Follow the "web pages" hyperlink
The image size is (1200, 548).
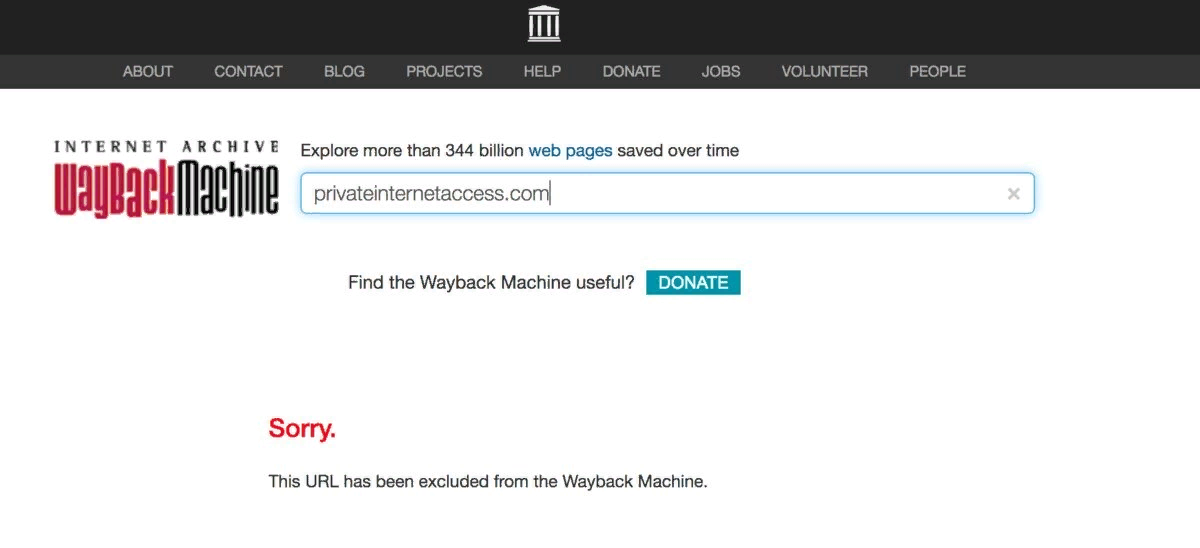(x=570, y=151)
